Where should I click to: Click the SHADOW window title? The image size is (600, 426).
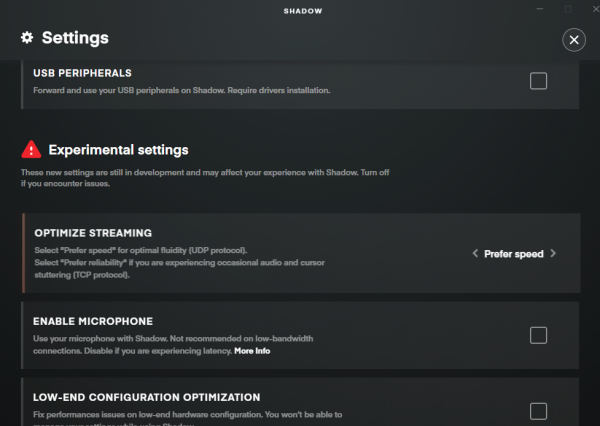[x=300, y=9]
